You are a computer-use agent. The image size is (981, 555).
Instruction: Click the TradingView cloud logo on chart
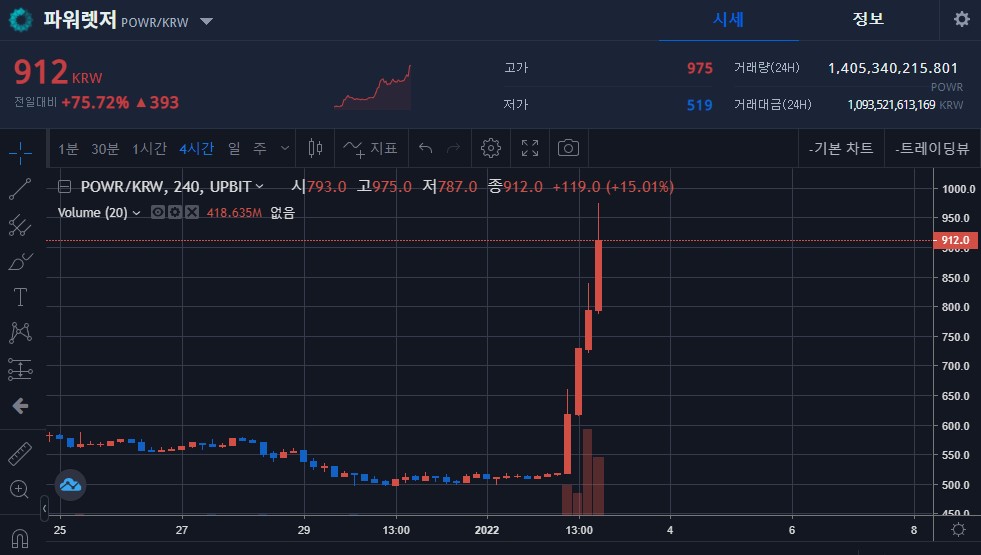tap(70, 485)
